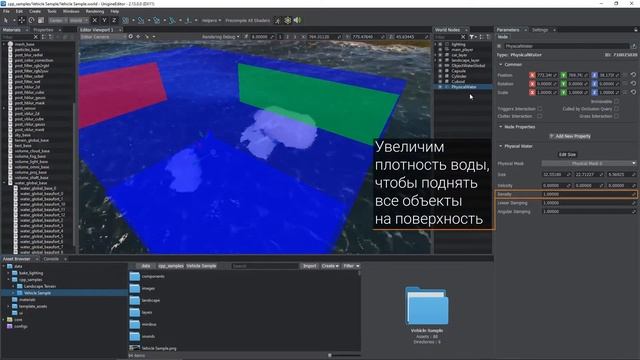Reset Scale values with the revert arrow
The image size is (640, 360).
point(633,92)
